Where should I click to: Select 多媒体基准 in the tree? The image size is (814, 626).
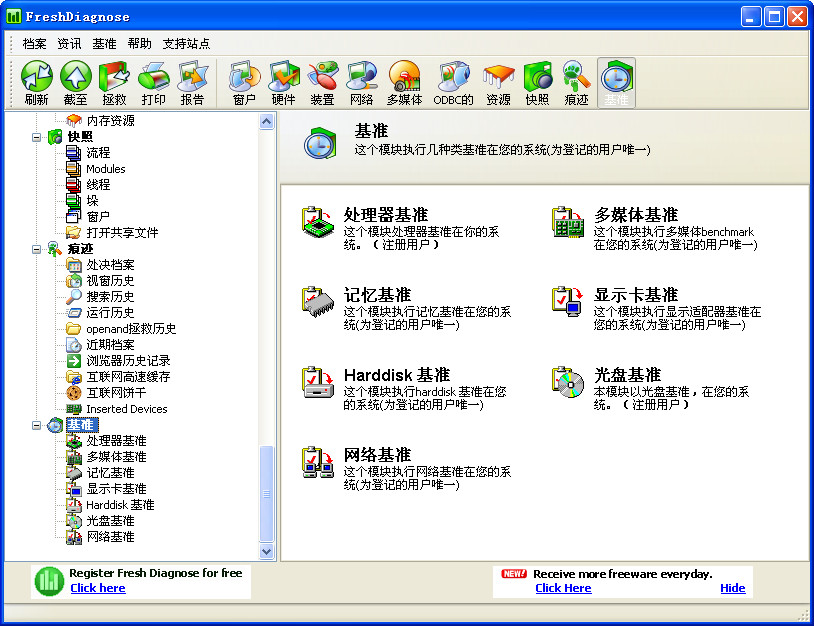coord(116,457)
